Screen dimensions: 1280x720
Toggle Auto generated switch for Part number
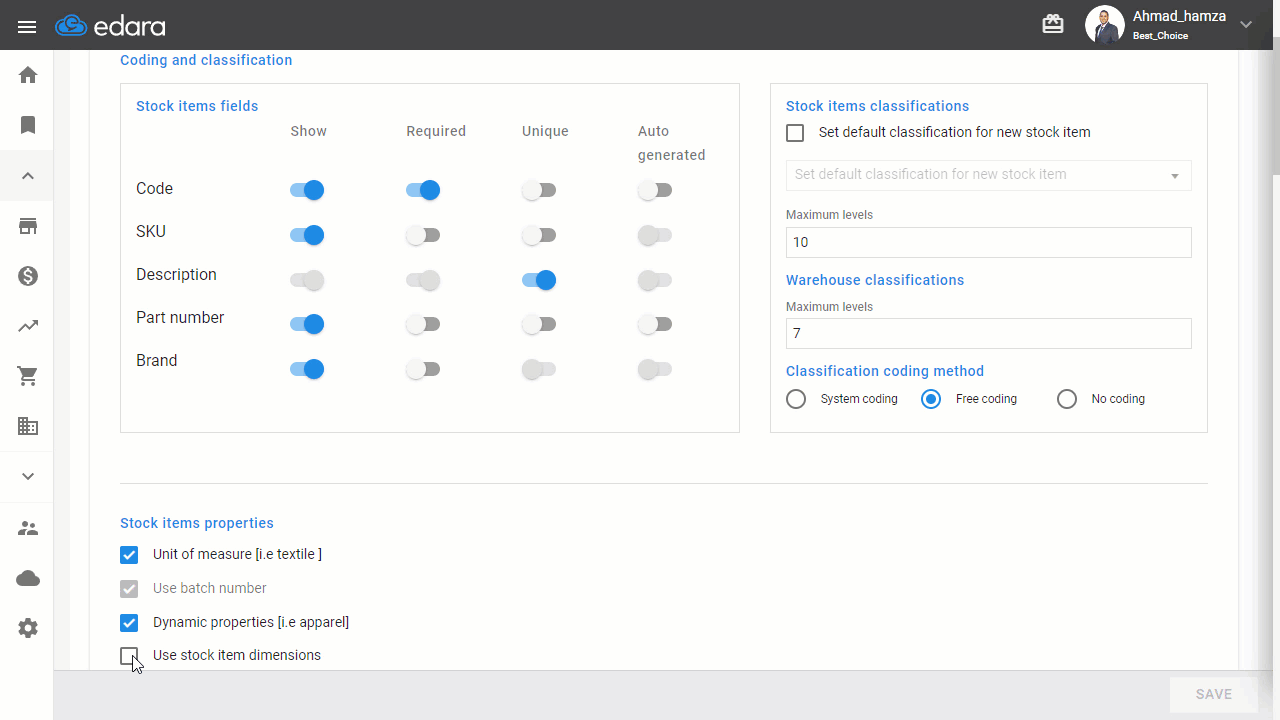pyautogui.click(x=655, y=324)
